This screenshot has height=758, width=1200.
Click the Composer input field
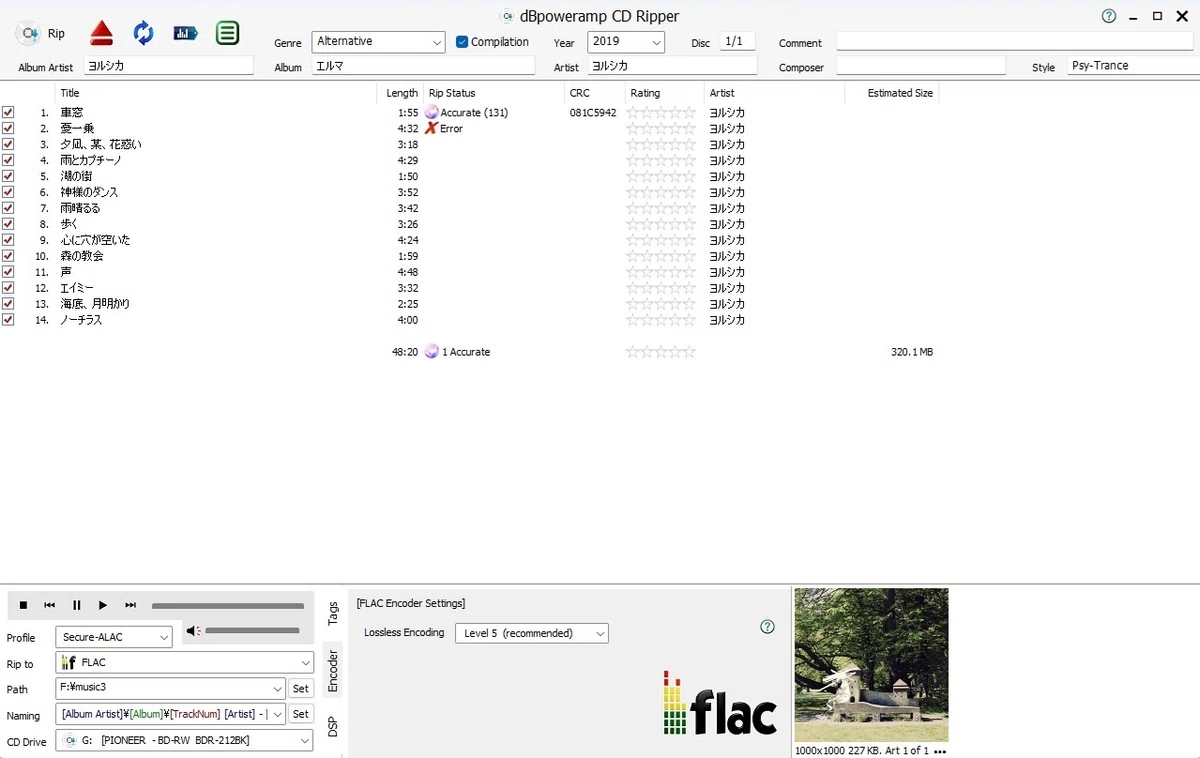[921, 66]
